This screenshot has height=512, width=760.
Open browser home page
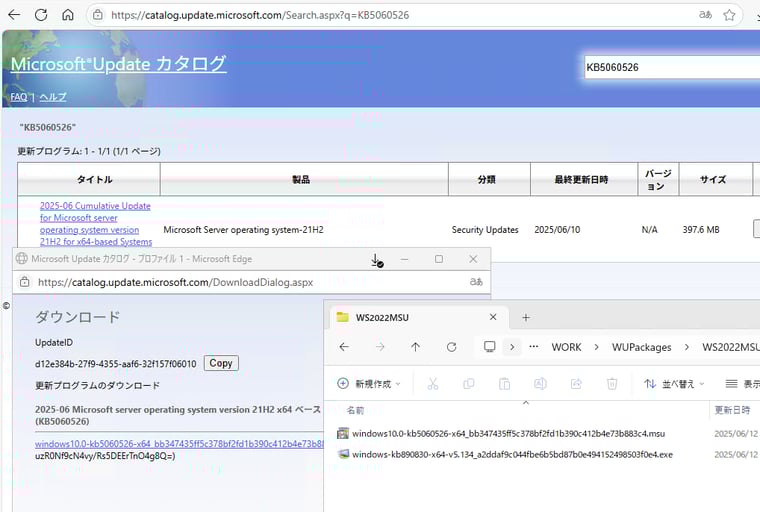(68, 15)
